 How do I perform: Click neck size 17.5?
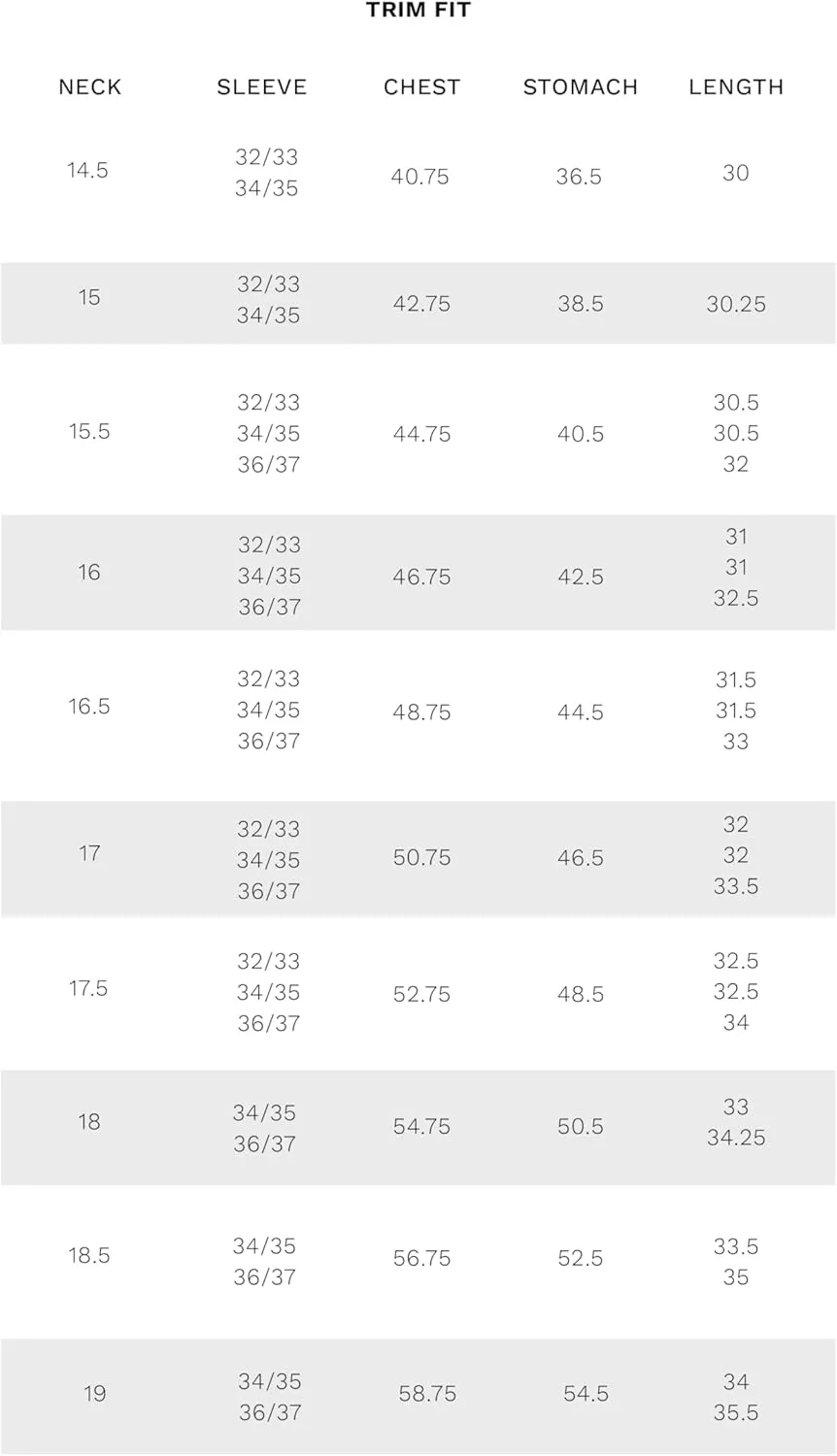(x=88, y=989)
